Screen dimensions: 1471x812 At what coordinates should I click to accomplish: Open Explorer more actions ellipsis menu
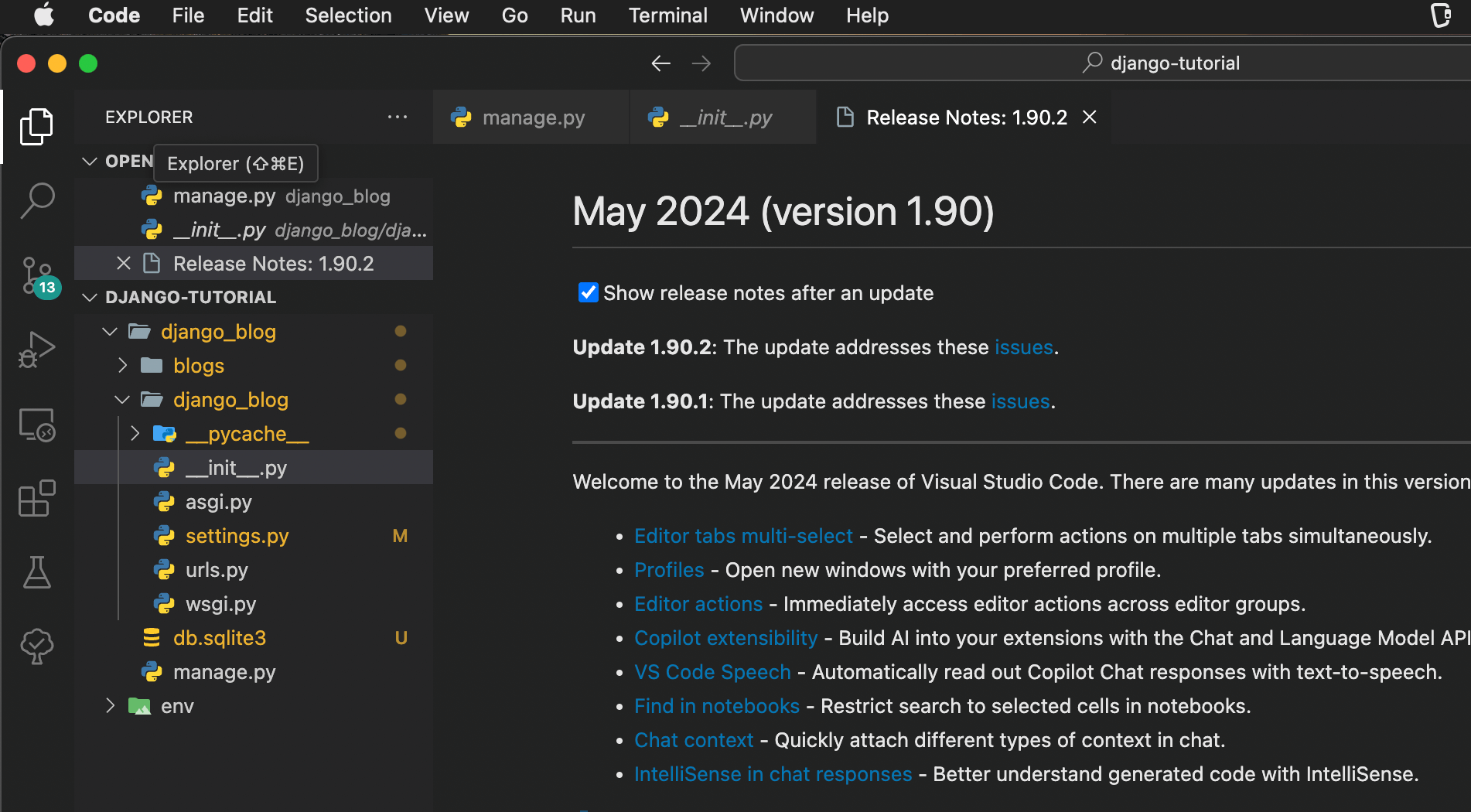tap(397, 117)
